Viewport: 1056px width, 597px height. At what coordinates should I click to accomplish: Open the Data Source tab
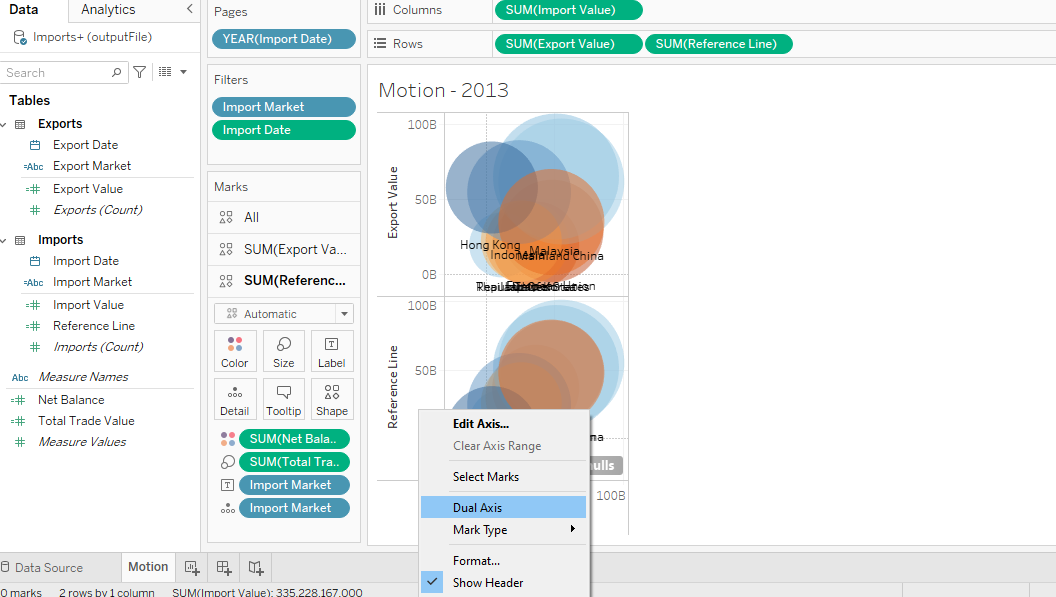tap(48, 568)
